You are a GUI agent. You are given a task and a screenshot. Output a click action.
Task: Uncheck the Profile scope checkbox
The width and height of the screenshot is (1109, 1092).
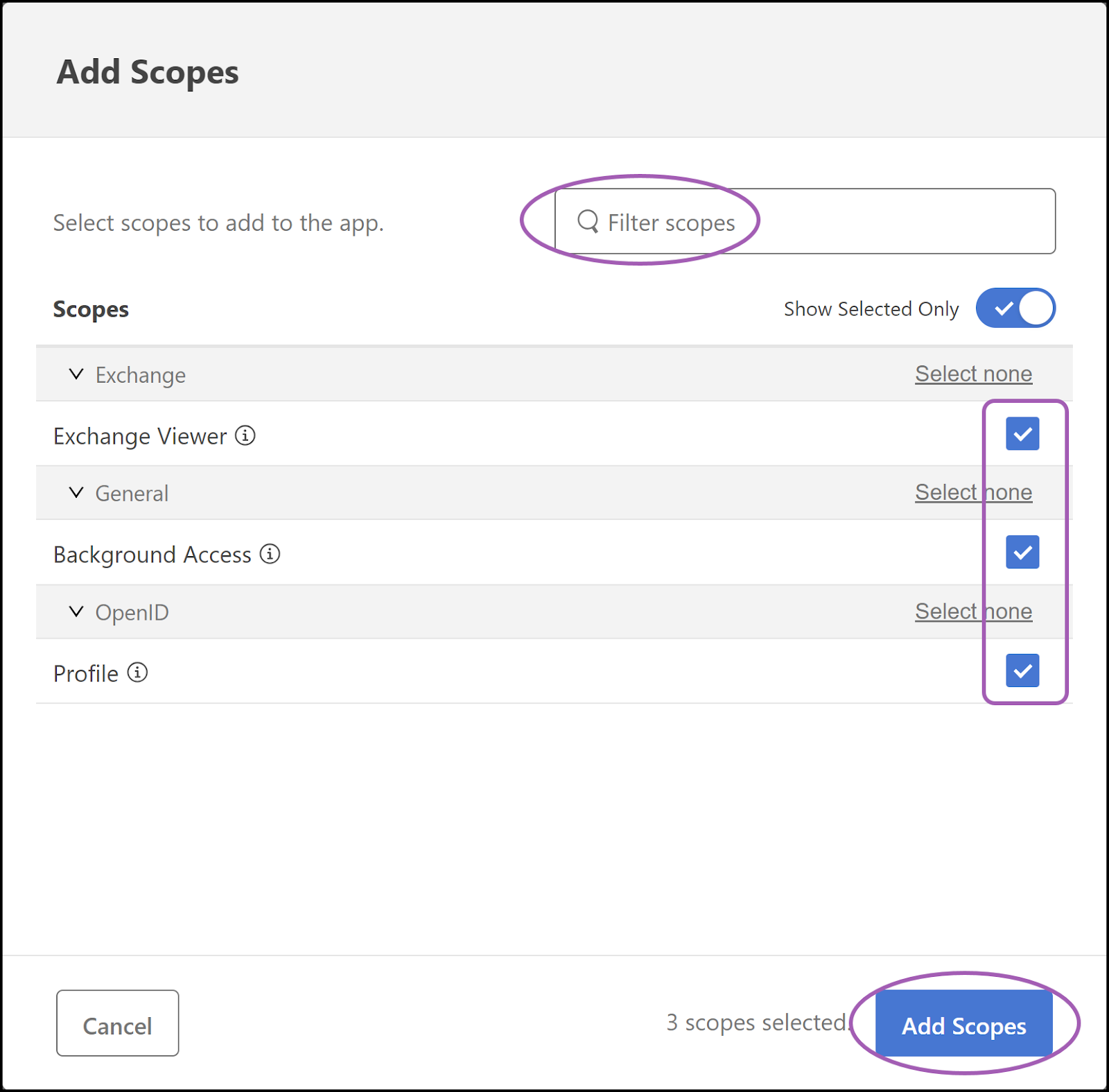point(1022,671)
